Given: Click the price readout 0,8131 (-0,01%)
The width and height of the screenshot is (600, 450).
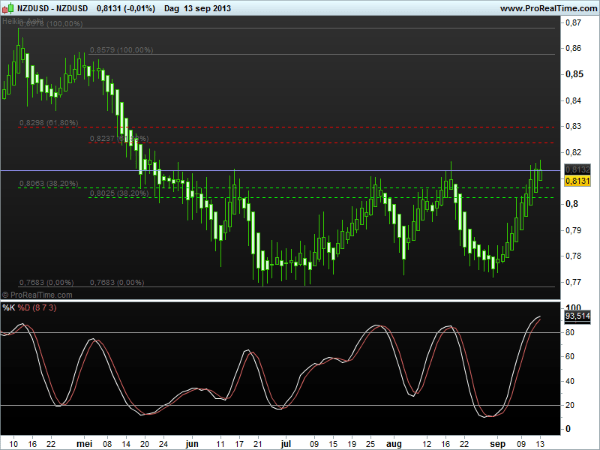Looking at the screenshot, I should [x=126, y=8].
